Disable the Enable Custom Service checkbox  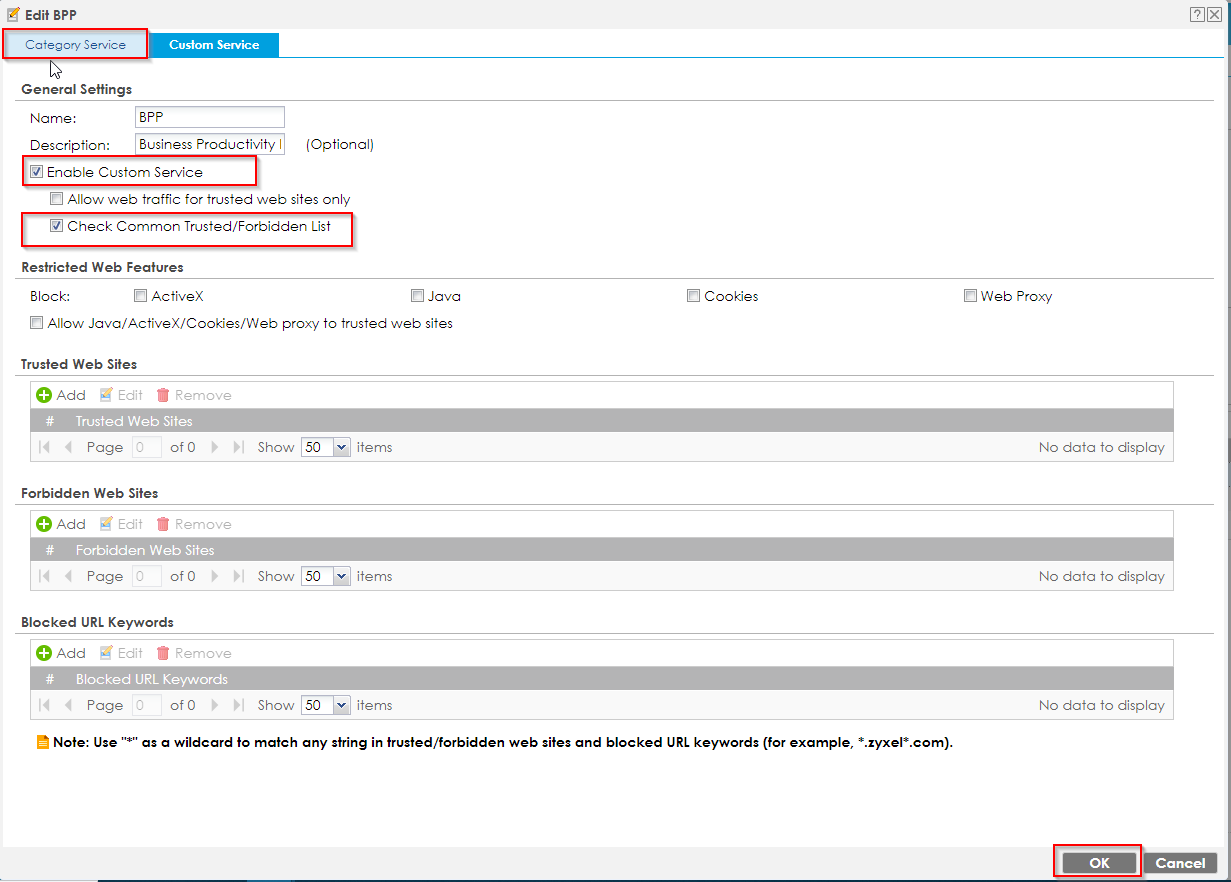tap(36, 170)
